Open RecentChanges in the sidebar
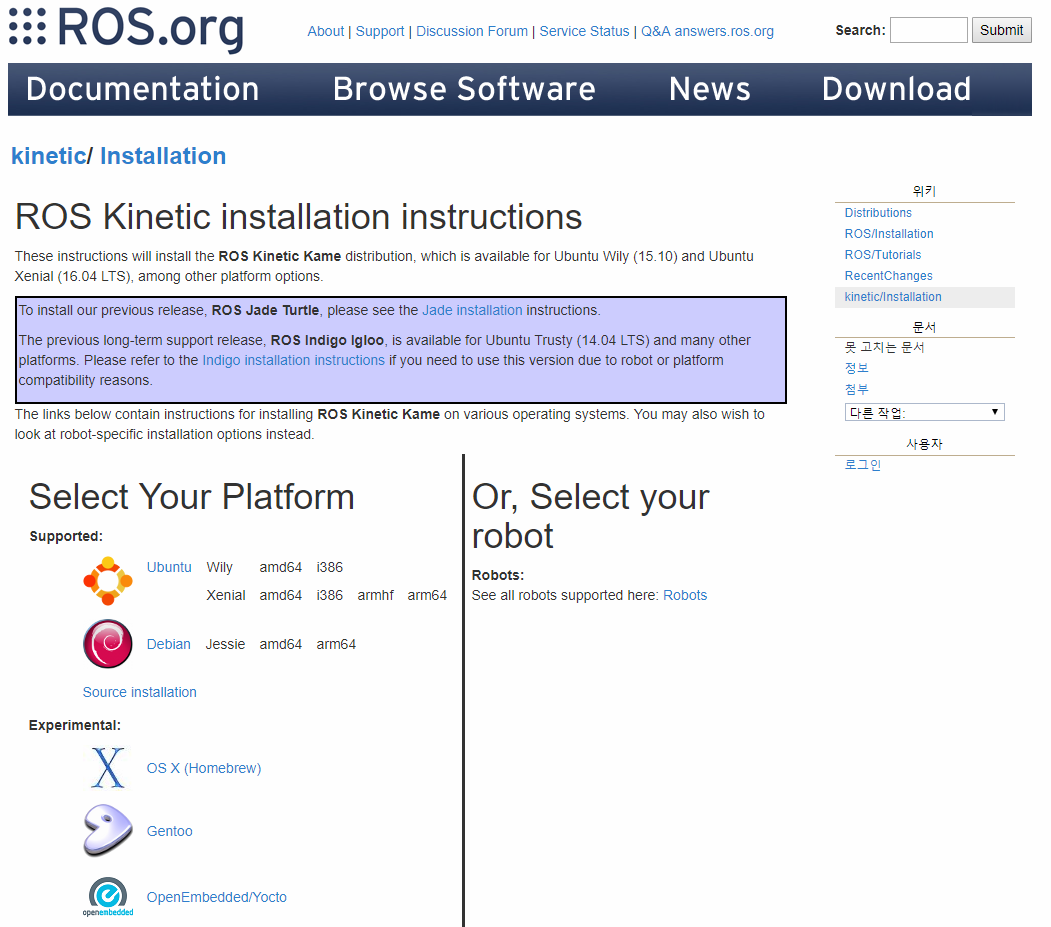Viewport: 1051px width, 927px height. point(888,275)
